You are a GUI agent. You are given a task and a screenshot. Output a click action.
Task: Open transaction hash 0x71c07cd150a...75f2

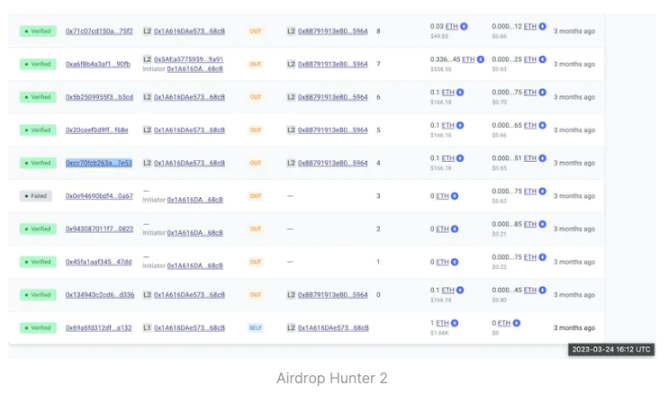(x=99, y=31)
